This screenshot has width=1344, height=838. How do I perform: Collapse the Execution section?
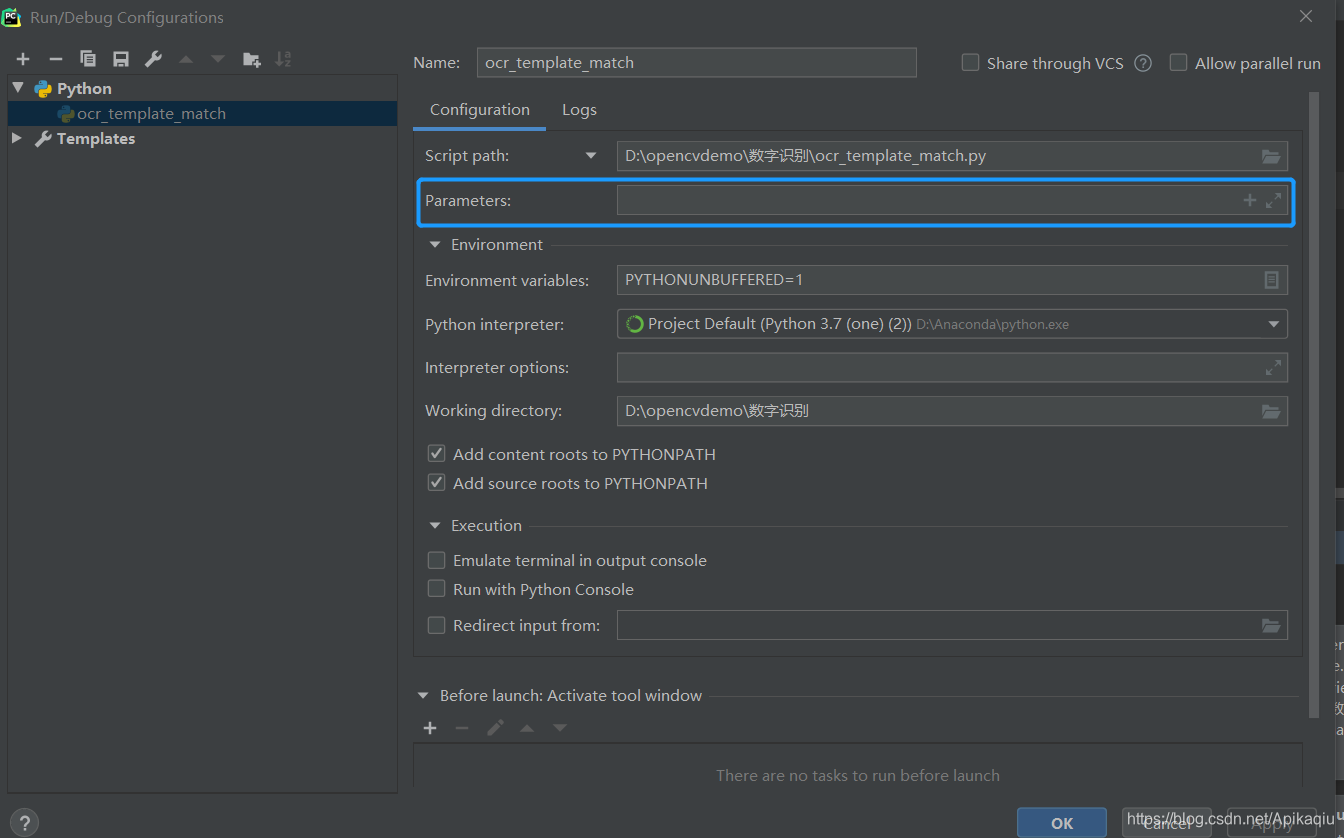click(435, 525)
